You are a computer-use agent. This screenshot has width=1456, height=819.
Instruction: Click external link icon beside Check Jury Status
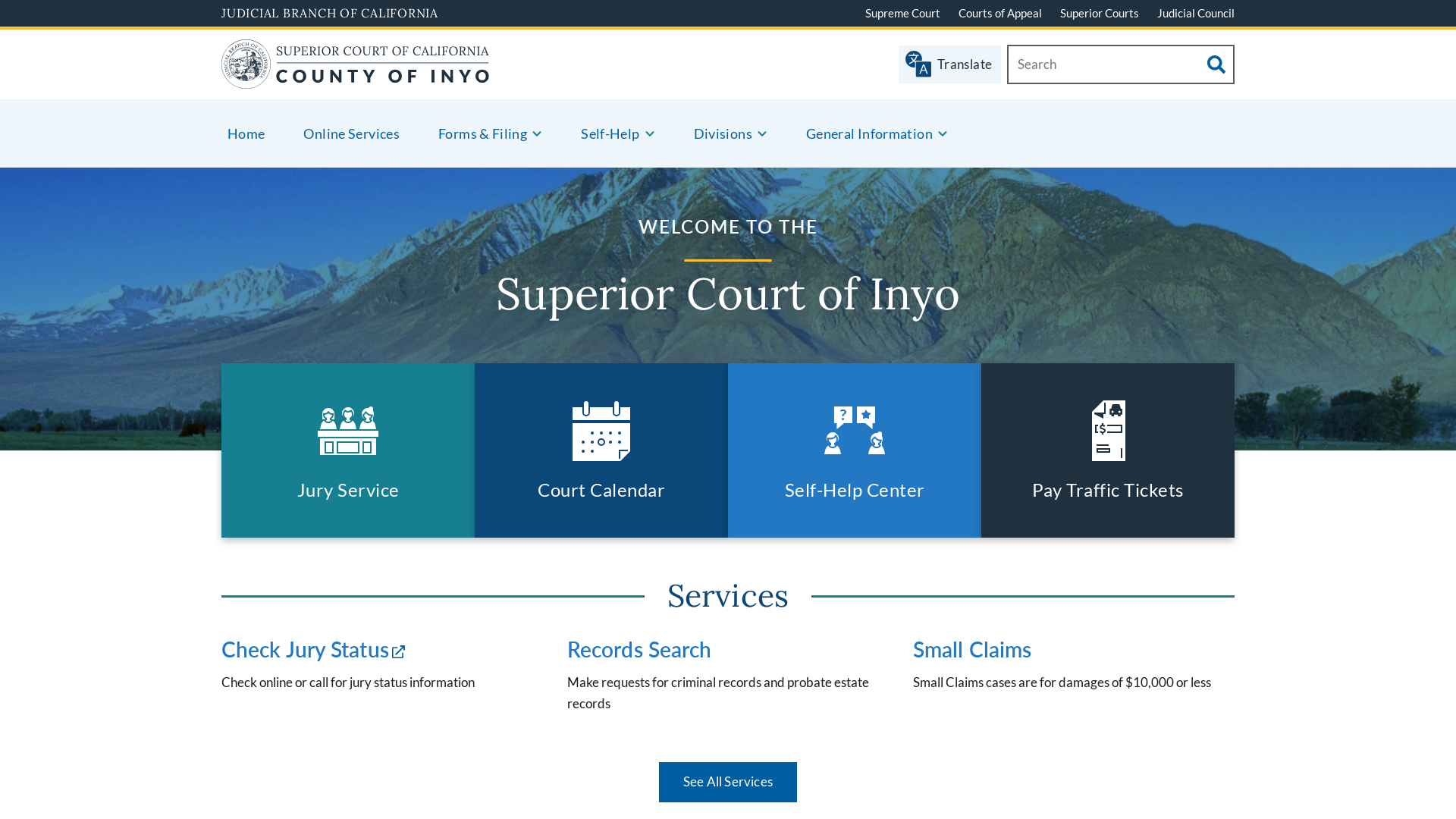[x=399, y=651]
